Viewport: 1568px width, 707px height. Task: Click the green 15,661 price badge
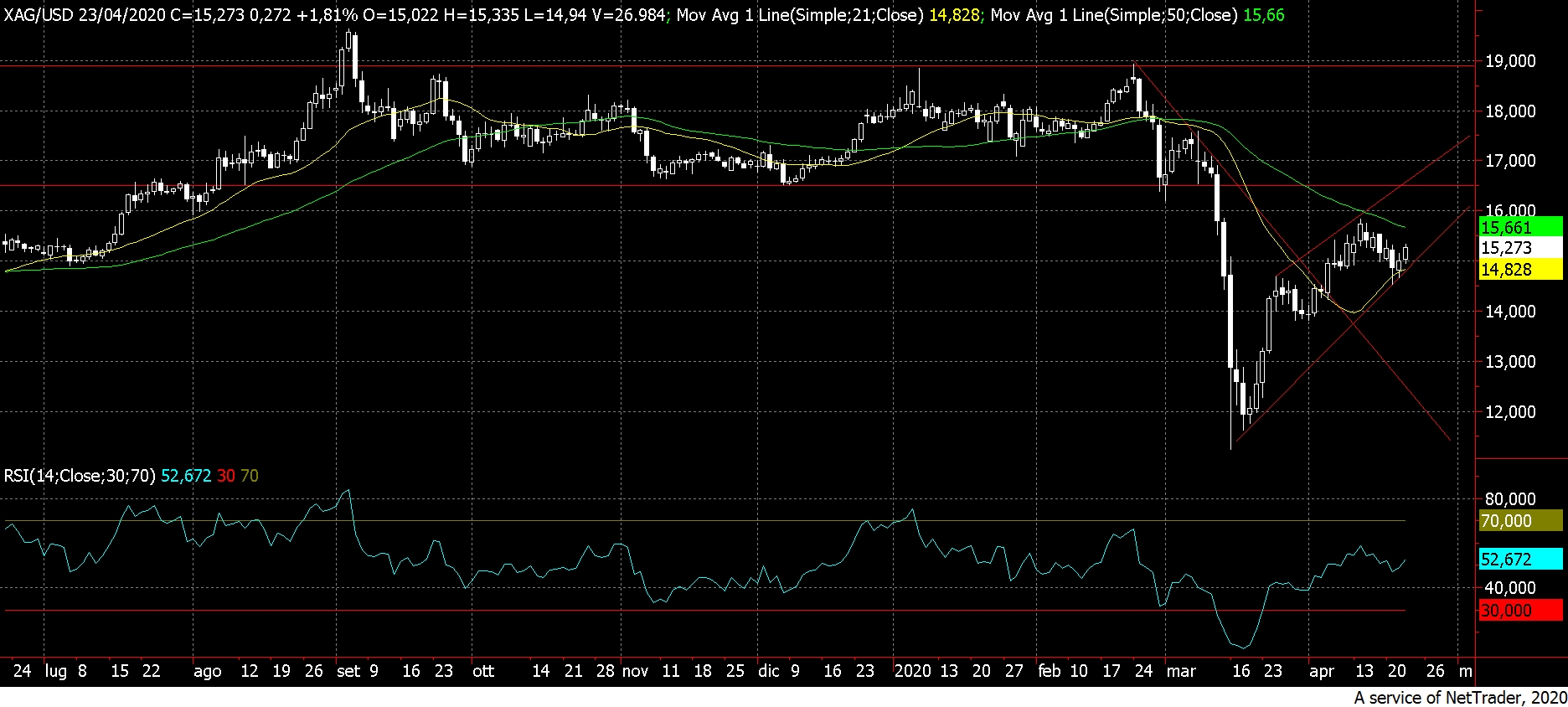point(1520,227)
